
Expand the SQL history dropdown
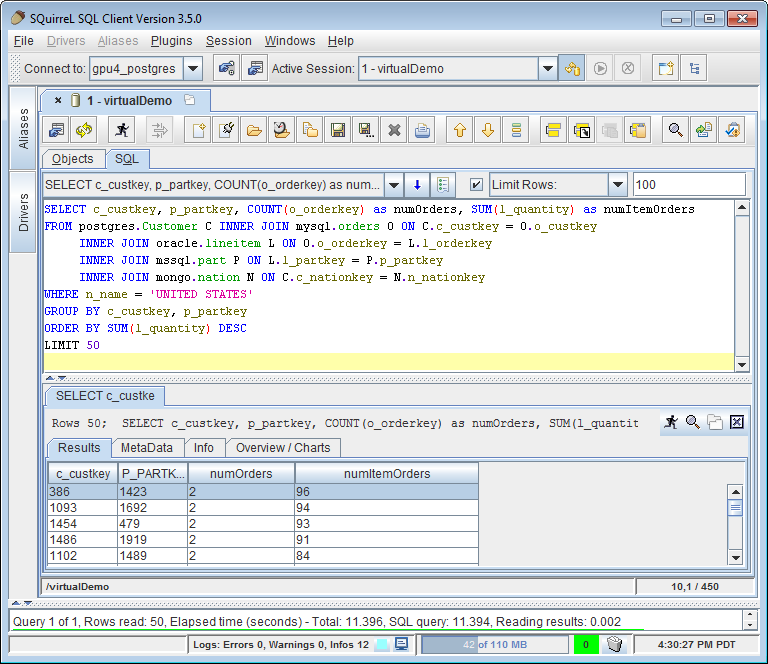(394, 185)
